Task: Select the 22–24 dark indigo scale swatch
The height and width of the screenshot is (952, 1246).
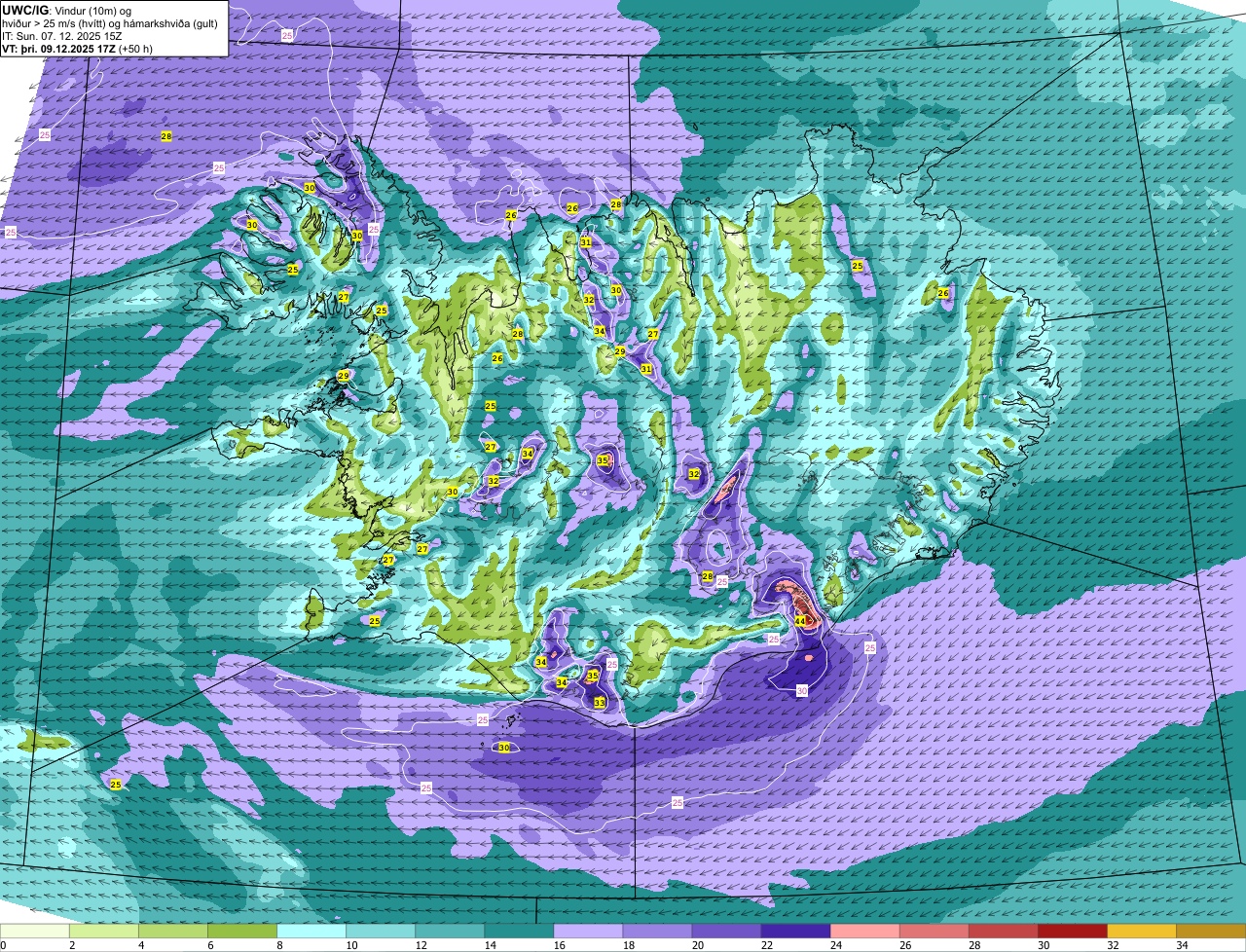Action: 795,931
